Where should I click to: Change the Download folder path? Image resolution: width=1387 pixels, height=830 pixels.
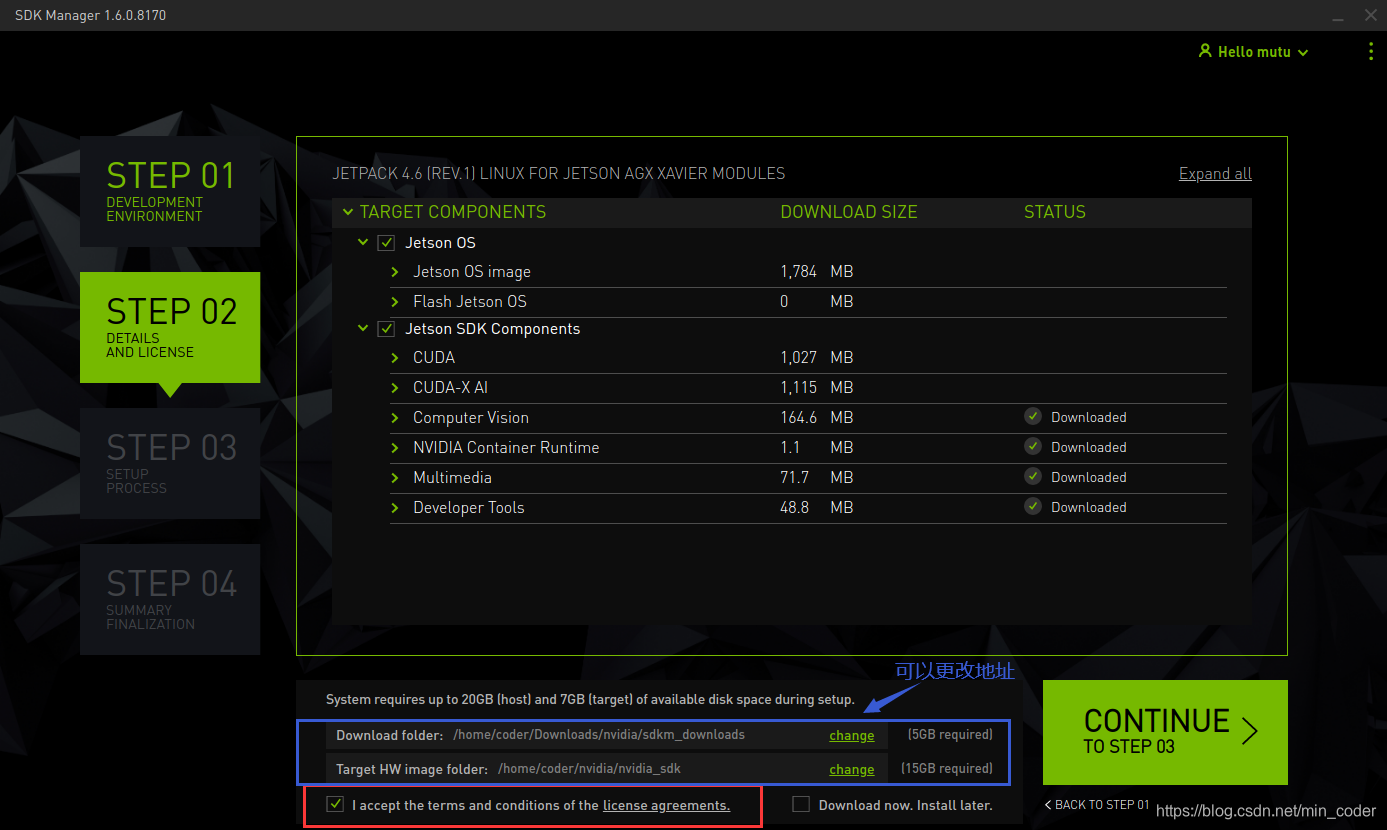tap(852, 735)
